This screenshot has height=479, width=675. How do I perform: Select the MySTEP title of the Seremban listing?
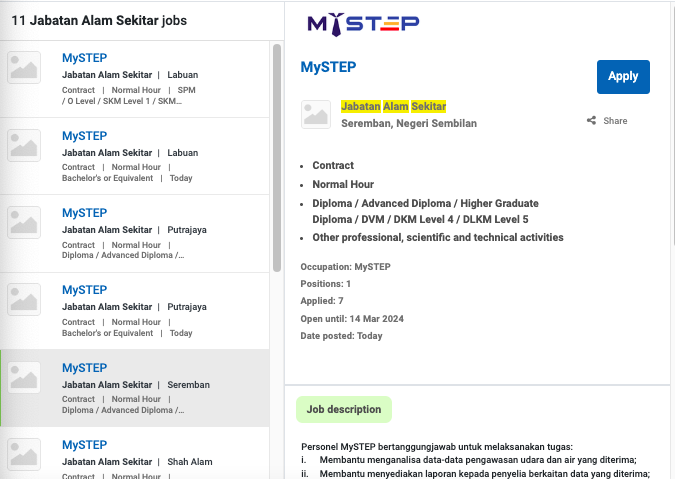tap(84, 368)
